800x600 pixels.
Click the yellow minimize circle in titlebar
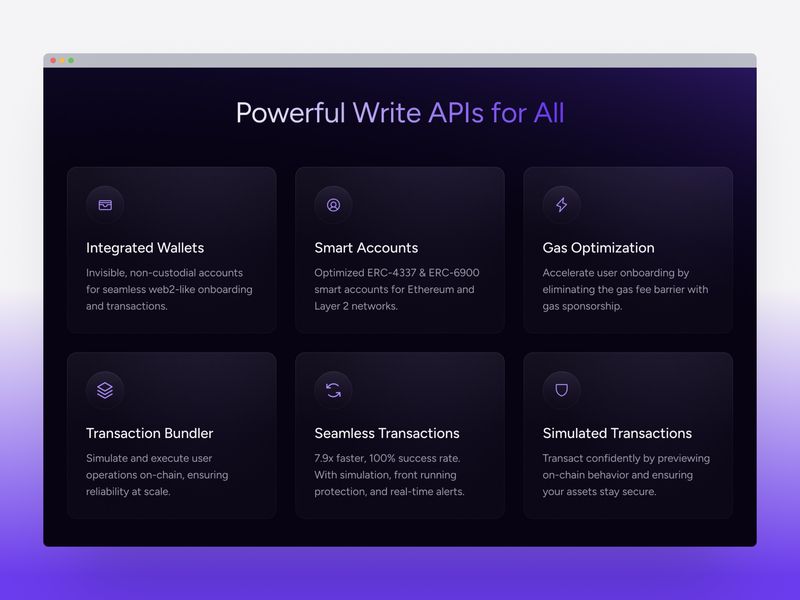pyautogui.click(x=62, y=59)
